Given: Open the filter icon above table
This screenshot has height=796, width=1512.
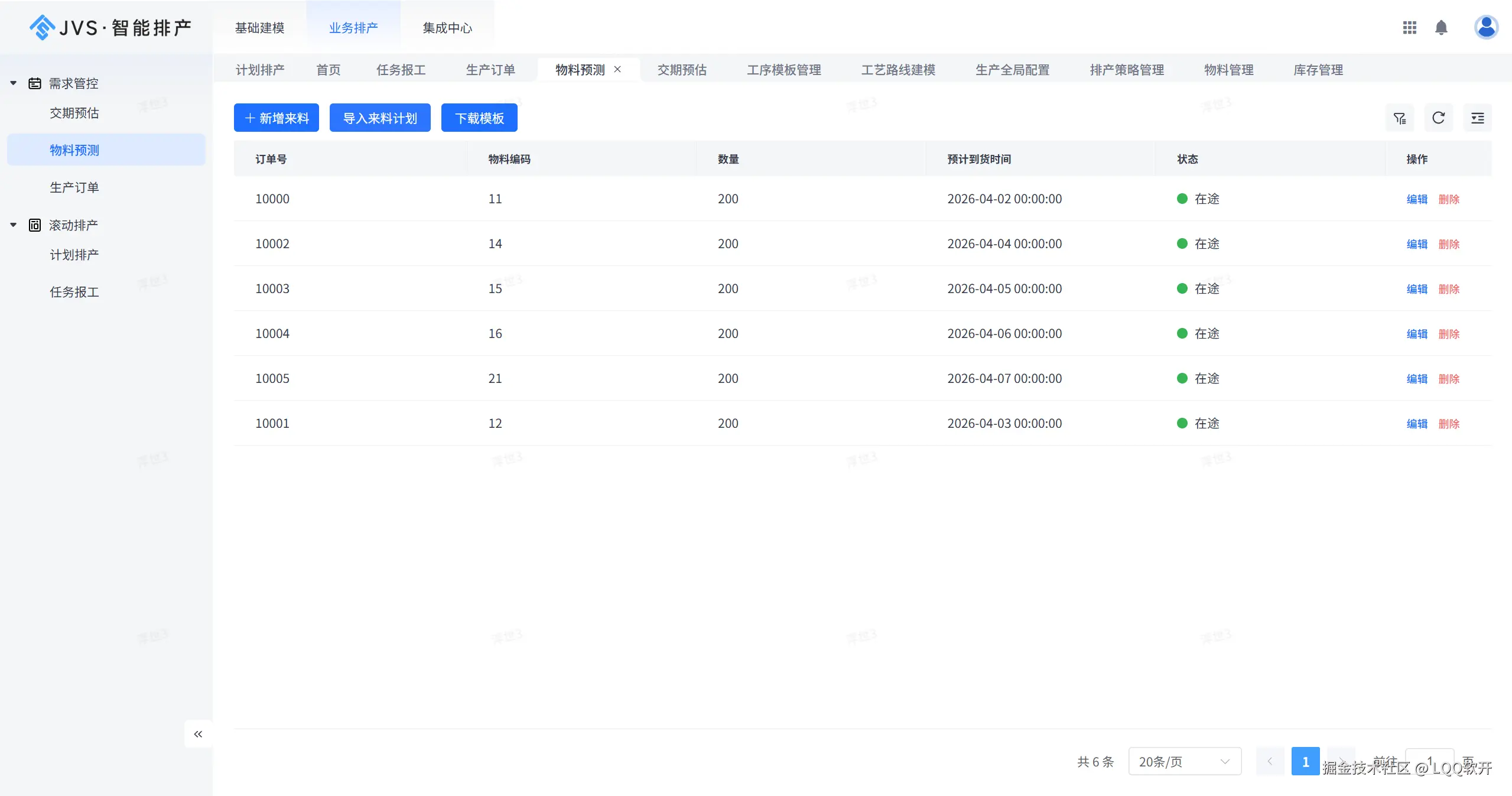Looking at the screenshot, I should coord(1399,118).
